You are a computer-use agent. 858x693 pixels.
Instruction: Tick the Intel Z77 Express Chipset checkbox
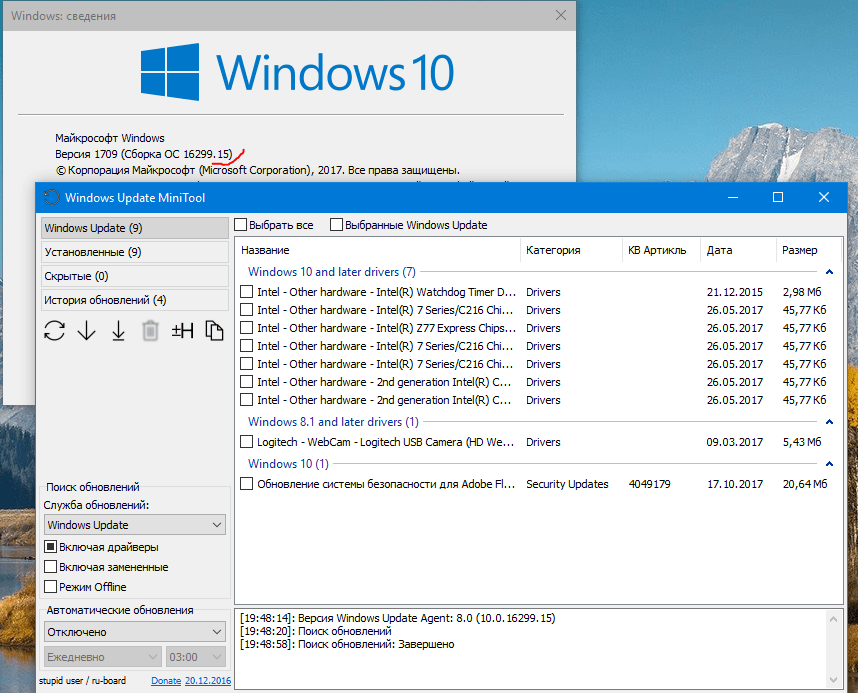click(x=247, y=328)
